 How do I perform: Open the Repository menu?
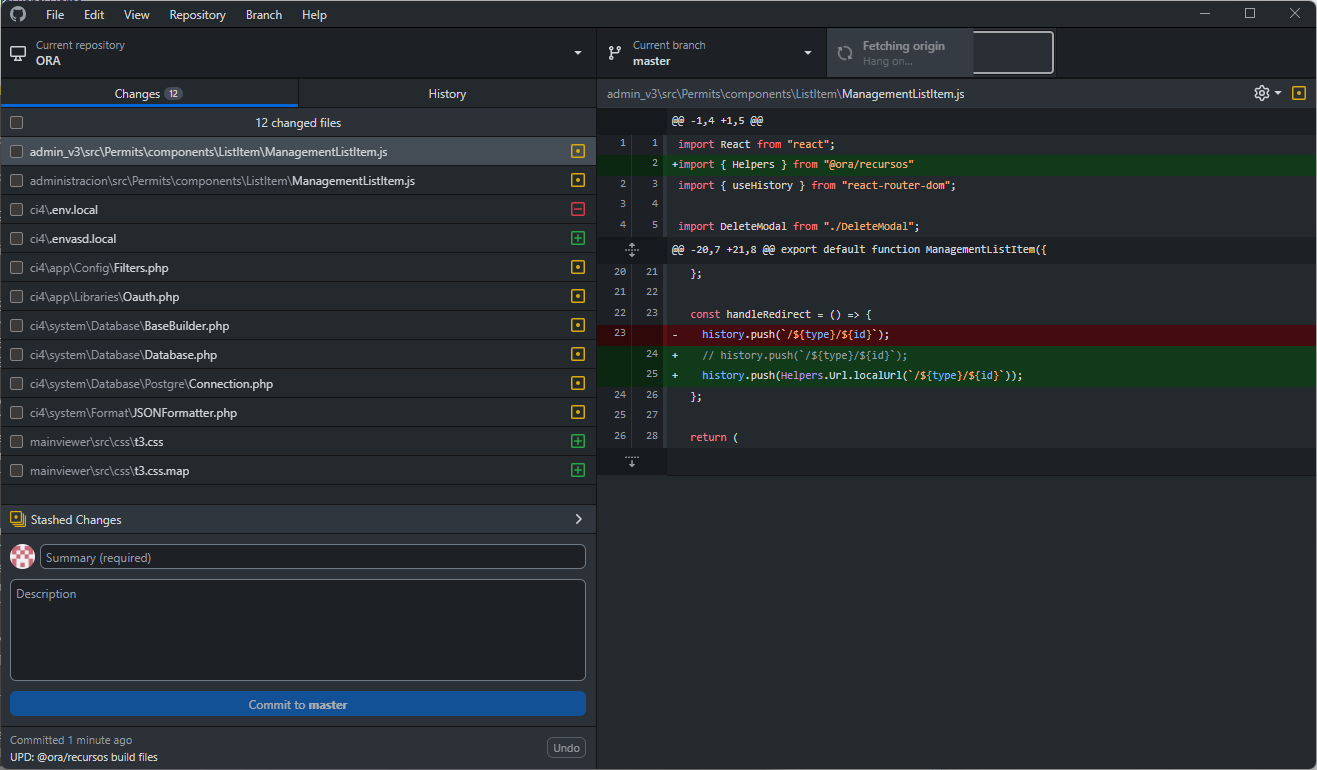click(197, 15)
